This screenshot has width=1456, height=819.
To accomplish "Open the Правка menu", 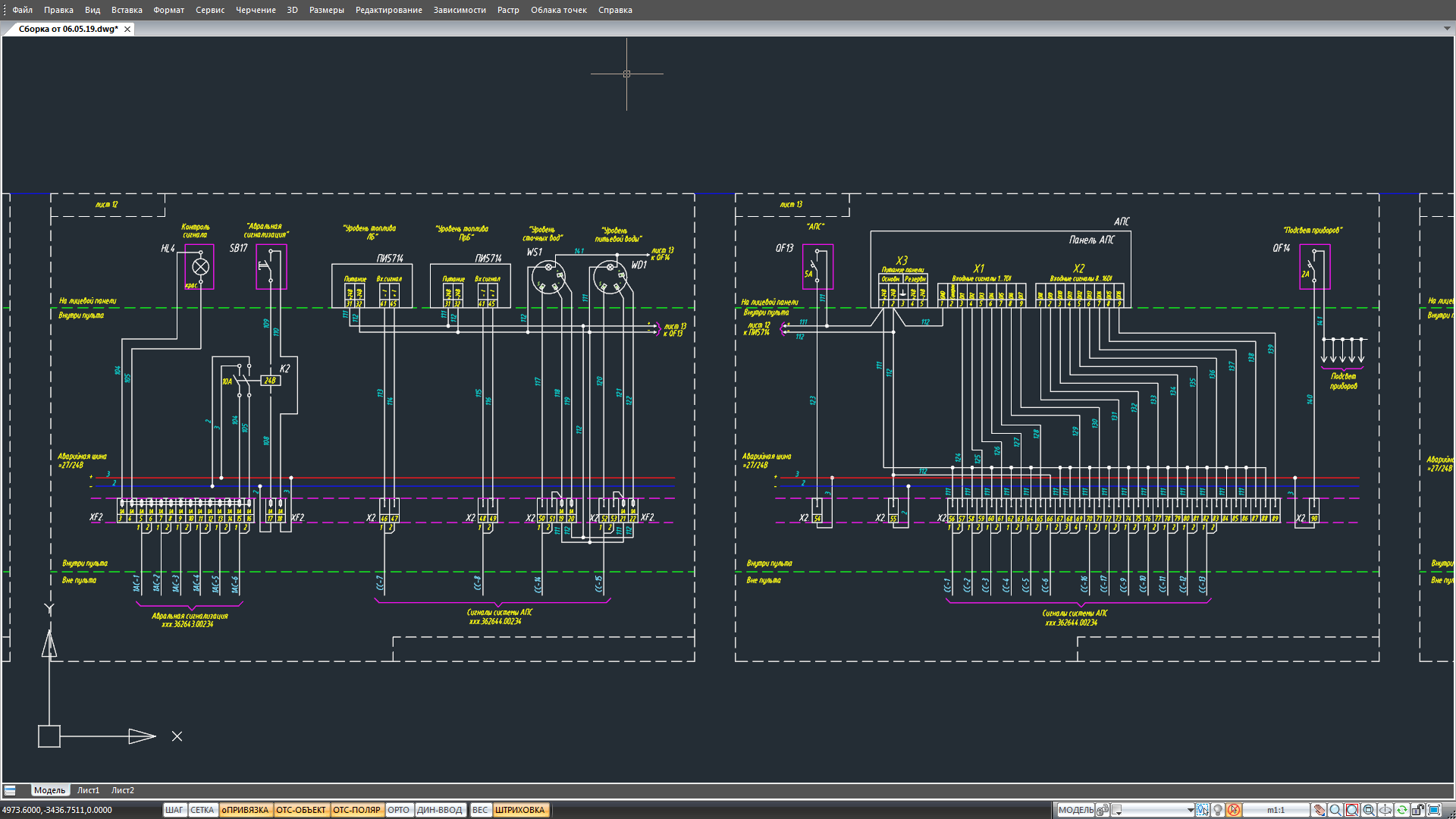I will [58, 10].
